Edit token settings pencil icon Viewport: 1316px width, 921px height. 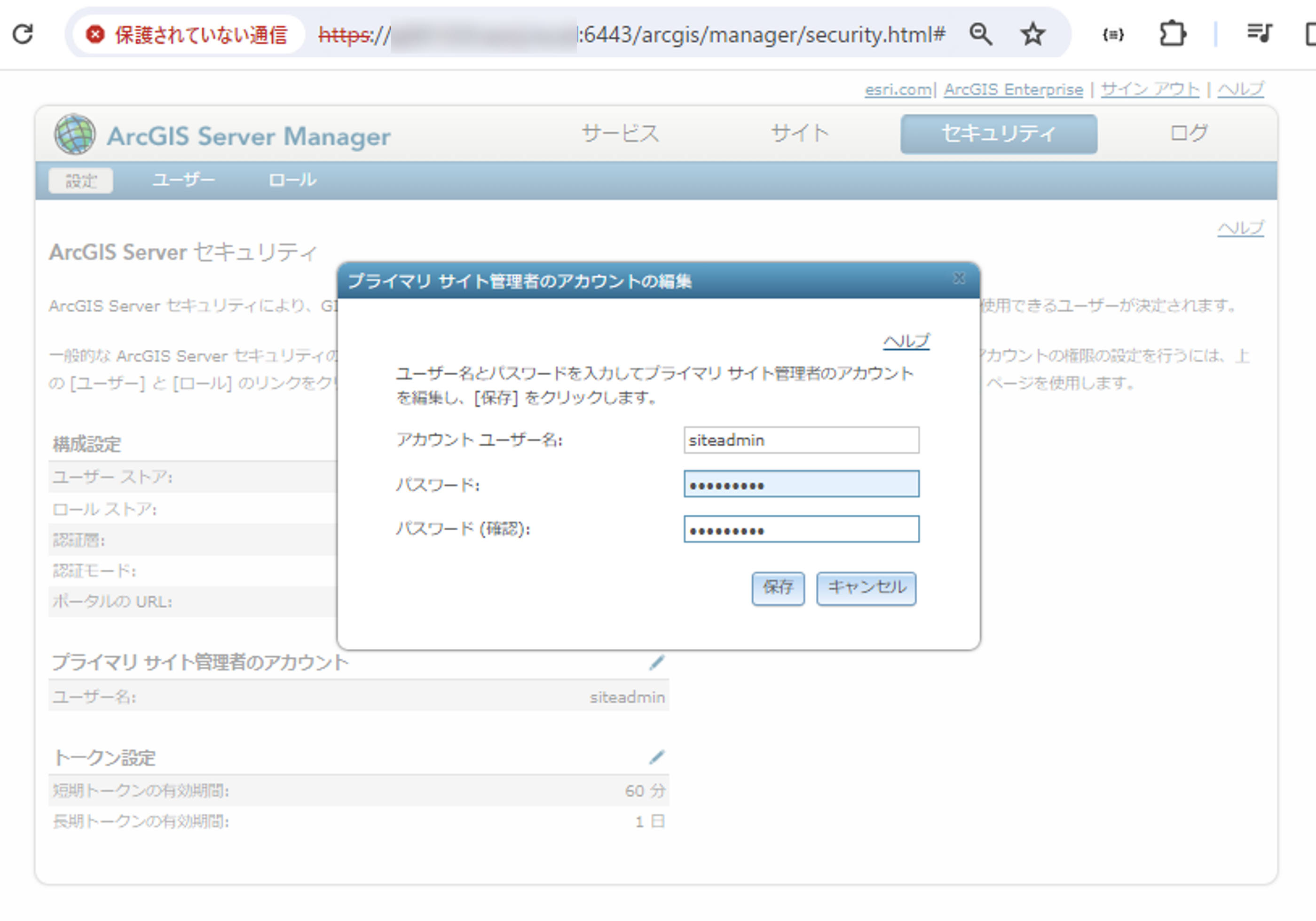[x=656, y=757]
